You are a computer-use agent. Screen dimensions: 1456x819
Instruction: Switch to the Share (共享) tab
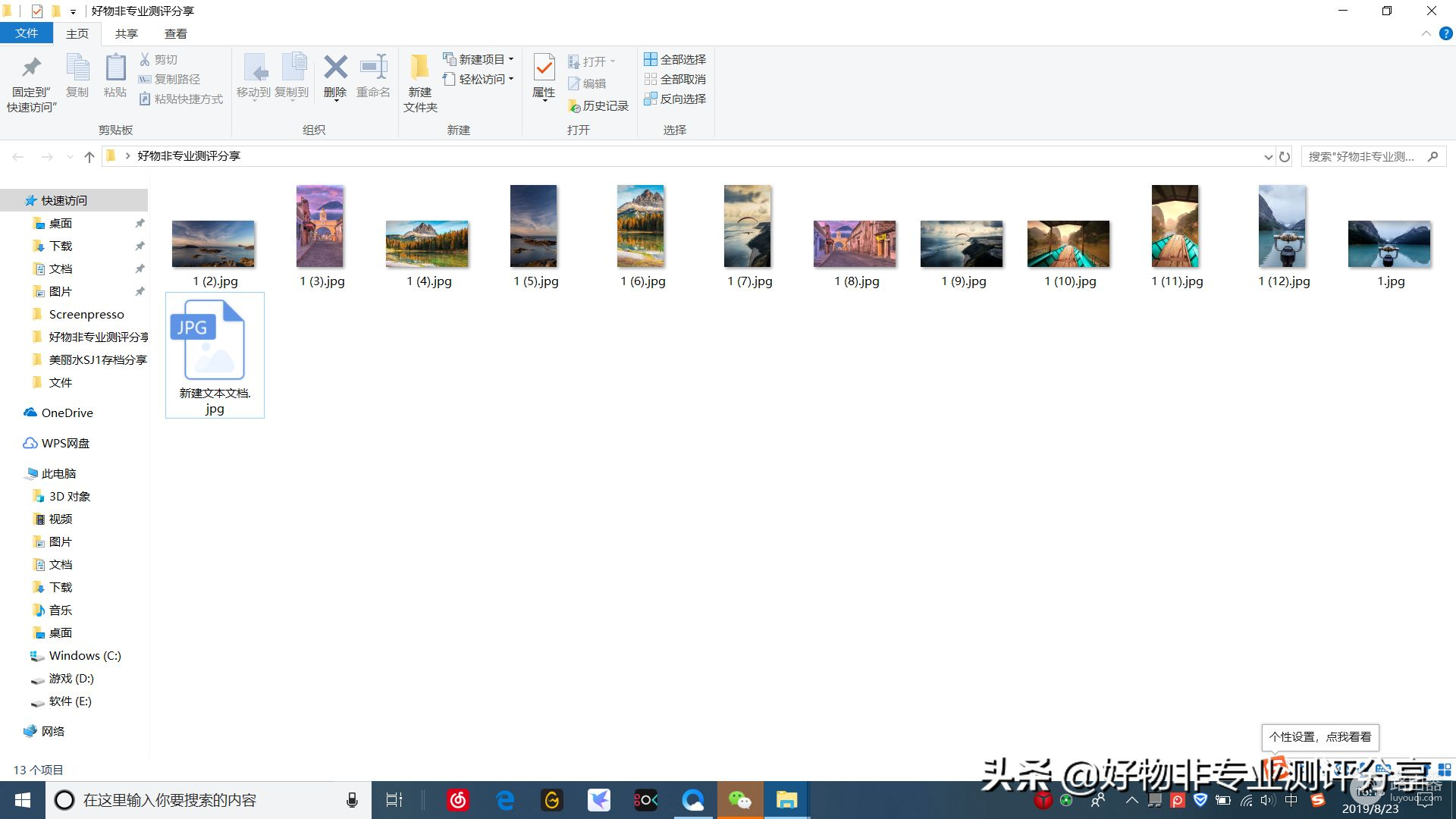tap(127, 33)
